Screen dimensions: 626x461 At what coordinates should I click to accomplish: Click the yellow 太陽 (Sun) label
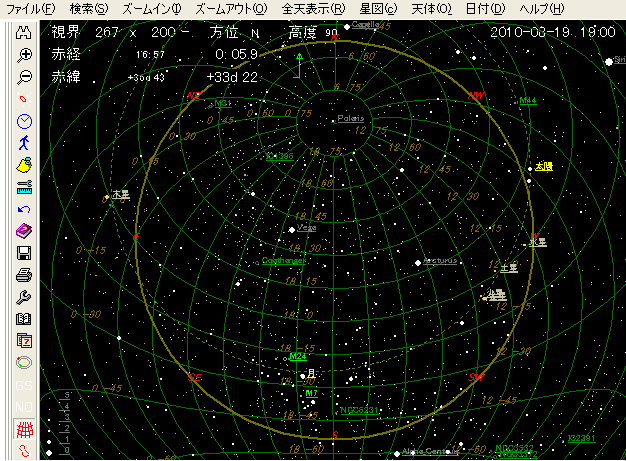click(544, 166)
